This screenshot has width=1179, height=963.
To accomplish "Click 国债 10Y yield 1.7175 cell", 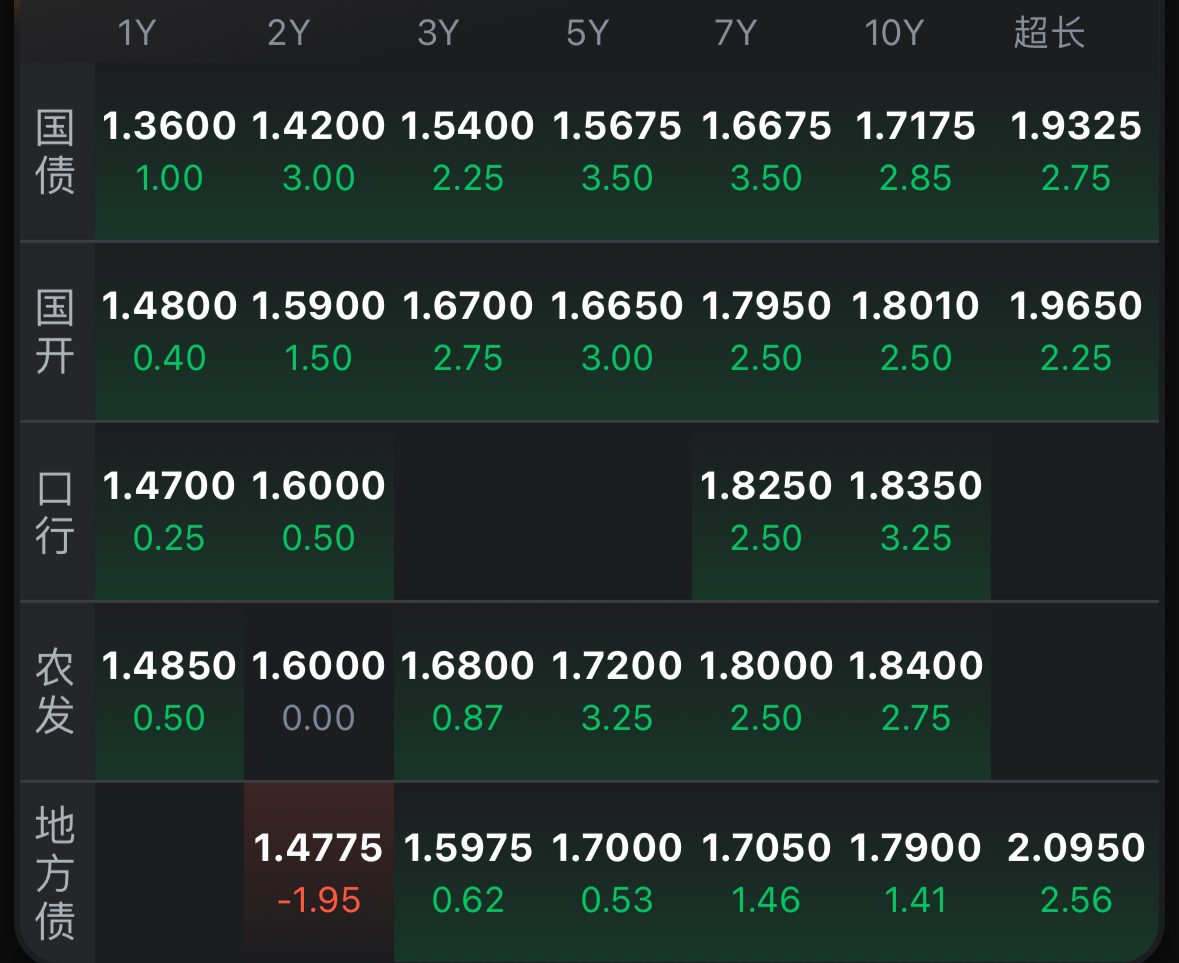I will (916, 152).
